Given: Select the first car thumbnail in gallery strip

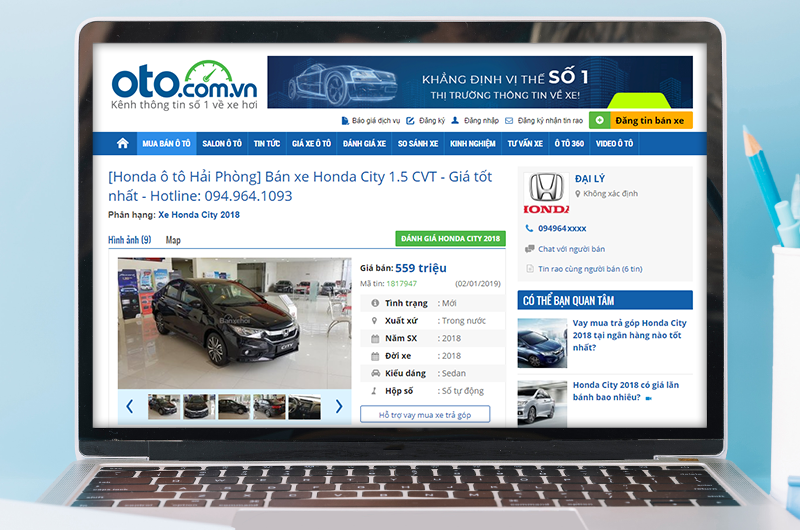Looking at the screenshot, I should click(164, 407).
